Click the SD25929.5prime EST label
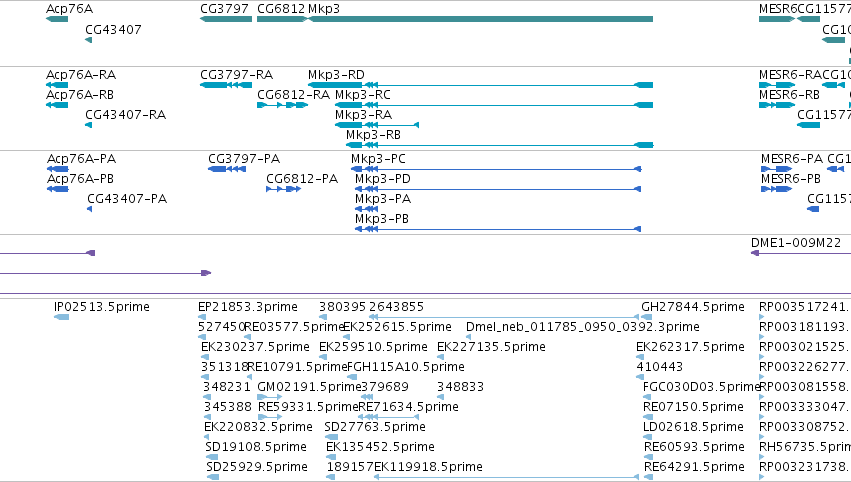 tap(257, 468)
